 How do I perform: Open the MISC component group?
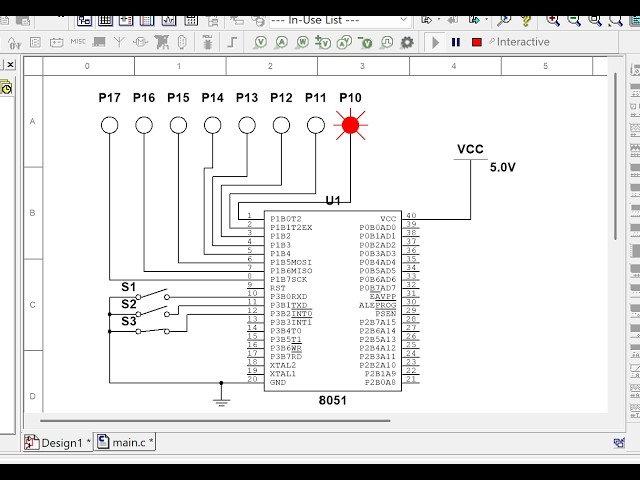coord(78,42)
